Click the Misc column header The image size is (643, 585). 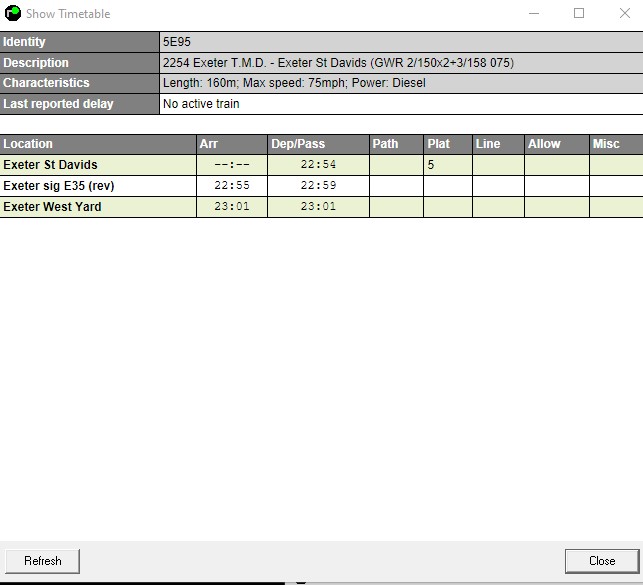click(616, 144)
